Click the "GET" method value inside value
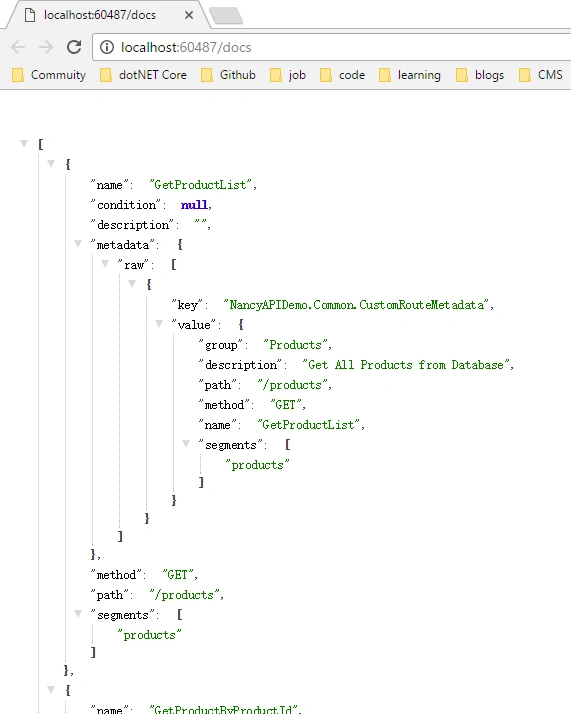This screenshot has width=571, height=714. click(287, 405)
